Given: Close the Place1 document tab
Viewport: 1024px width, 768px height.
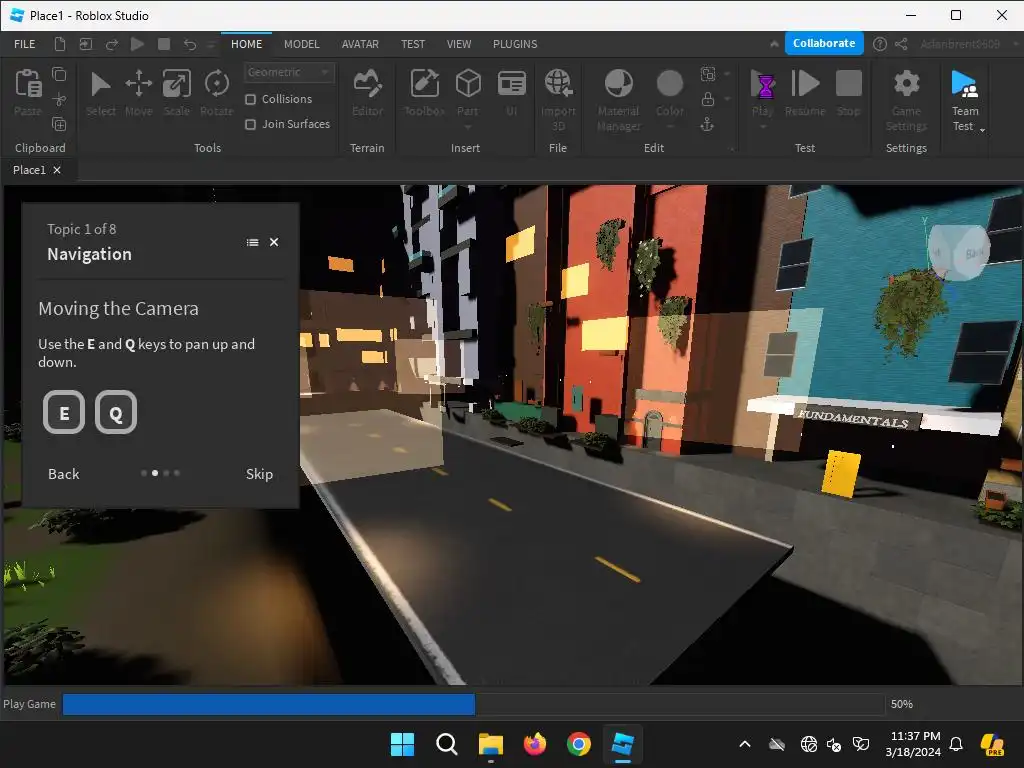Looking at the screenshot, I should click(57, 170).
